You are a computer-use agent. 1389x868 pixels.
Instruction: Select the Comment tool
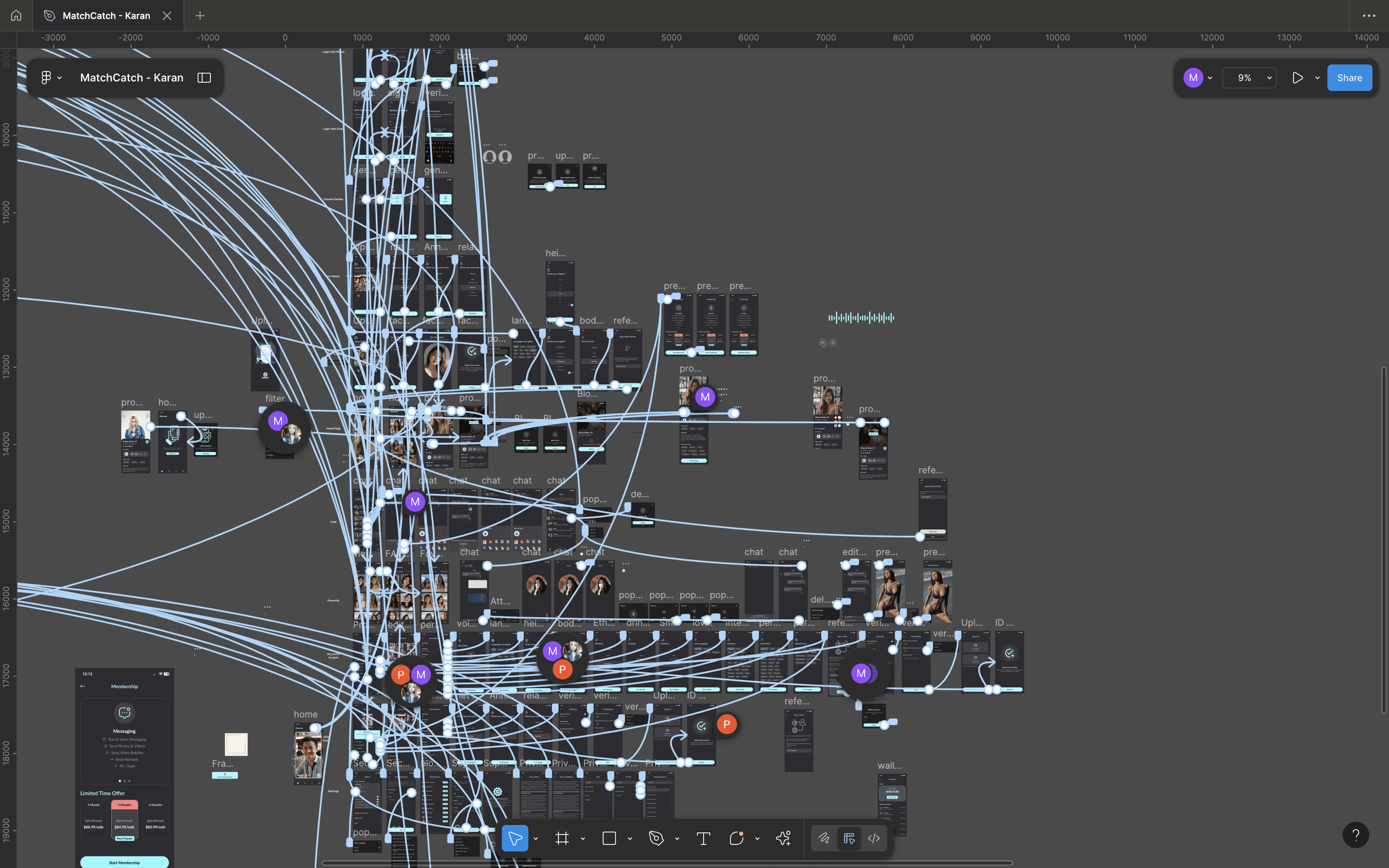pyautogui.click(x=736, y=839)
